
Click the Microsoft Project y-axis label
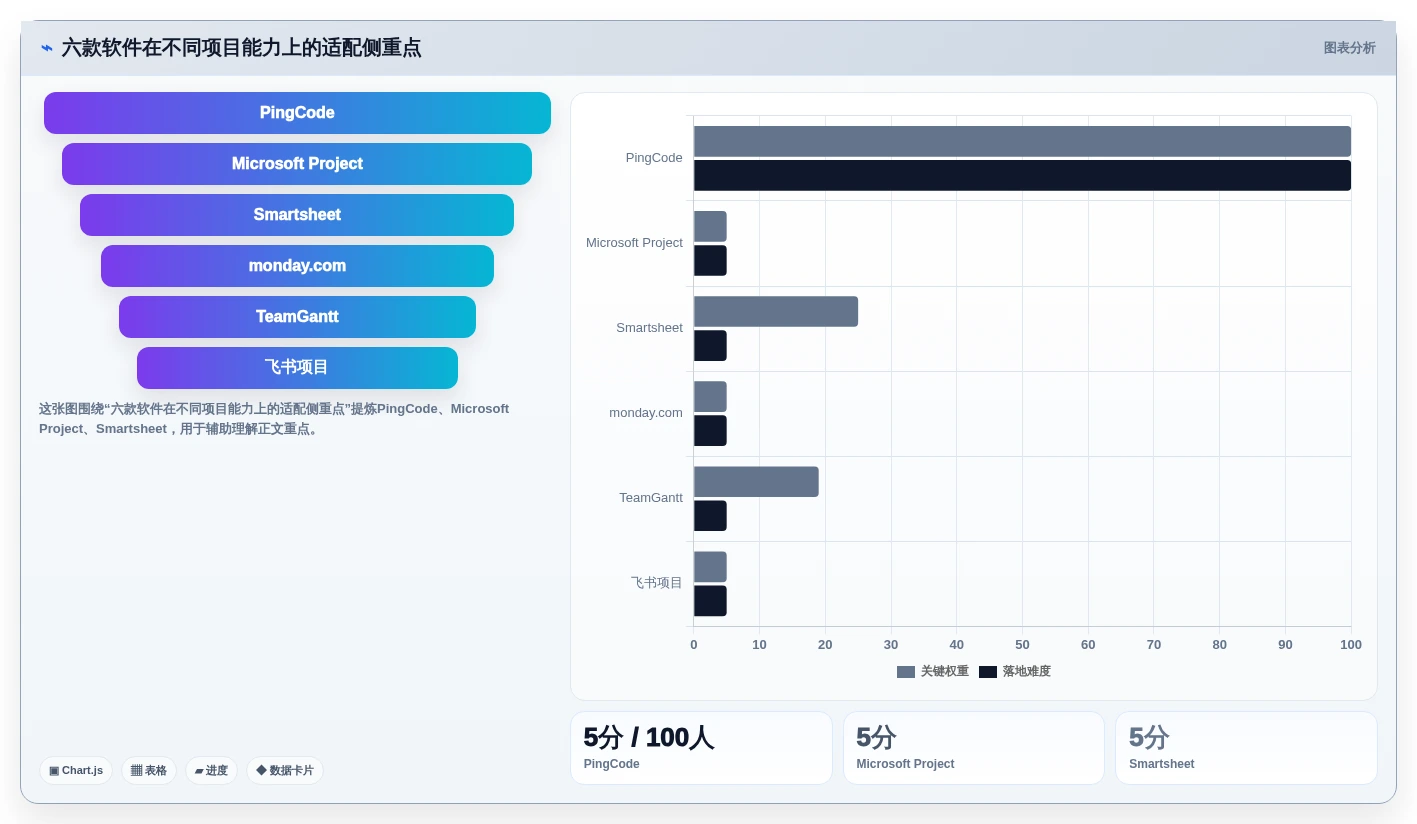(634, 243)
